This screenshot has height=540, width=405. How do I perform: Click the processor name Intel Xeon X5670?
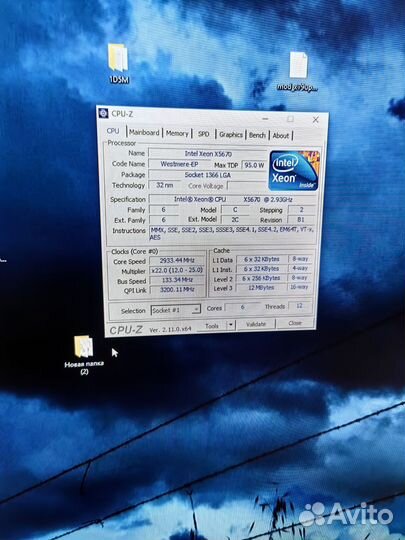(x=208, y=154)
